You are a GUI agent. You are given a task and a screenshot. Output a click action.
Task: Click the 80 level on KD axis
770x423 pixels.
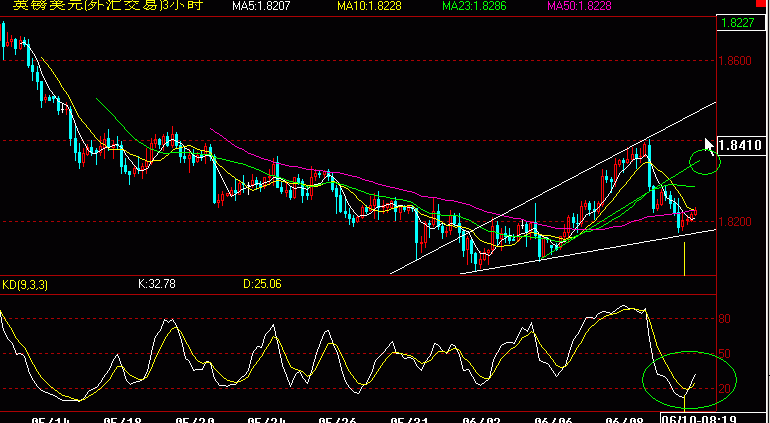pyautogui.click(x=724, y=319)
